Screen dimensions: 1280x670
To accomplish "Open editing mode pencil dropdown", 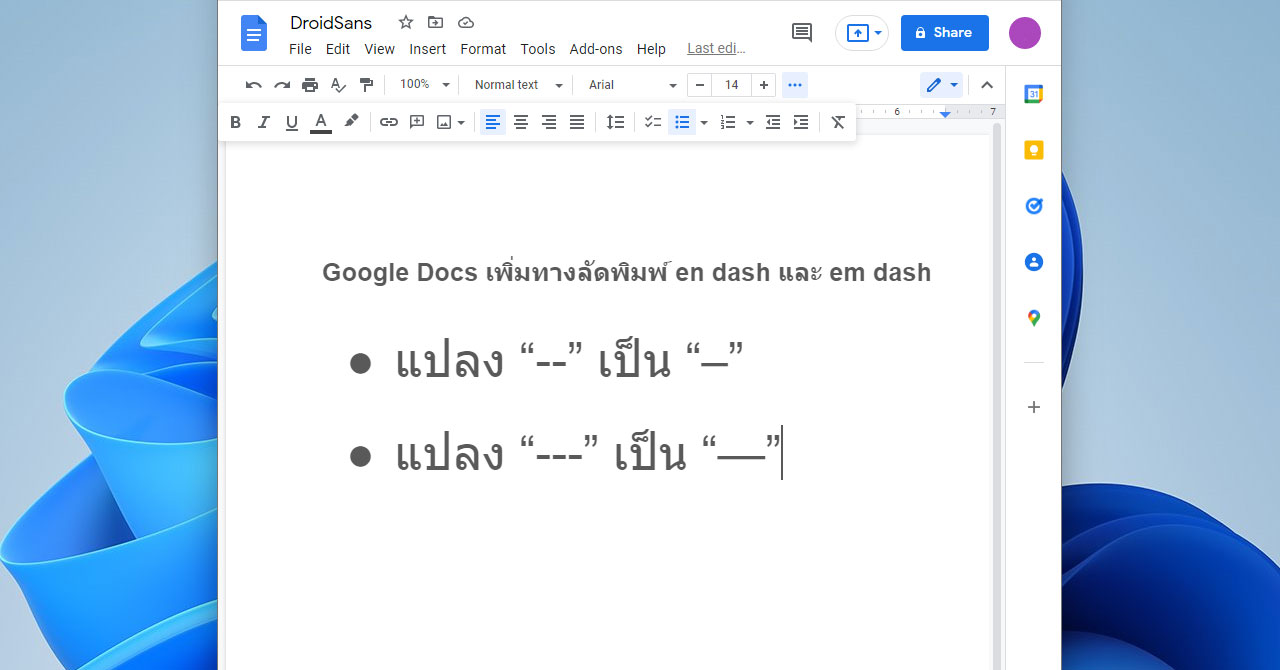I will click(x=941, y=85).
